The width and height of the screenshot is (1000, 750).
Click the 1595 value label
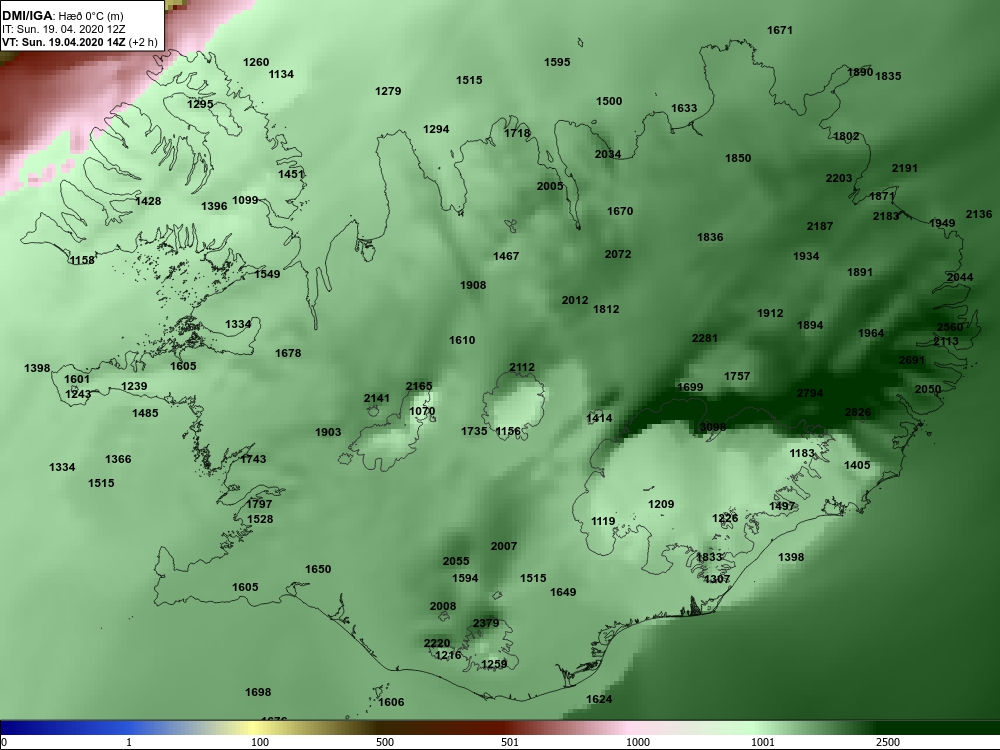557,62
